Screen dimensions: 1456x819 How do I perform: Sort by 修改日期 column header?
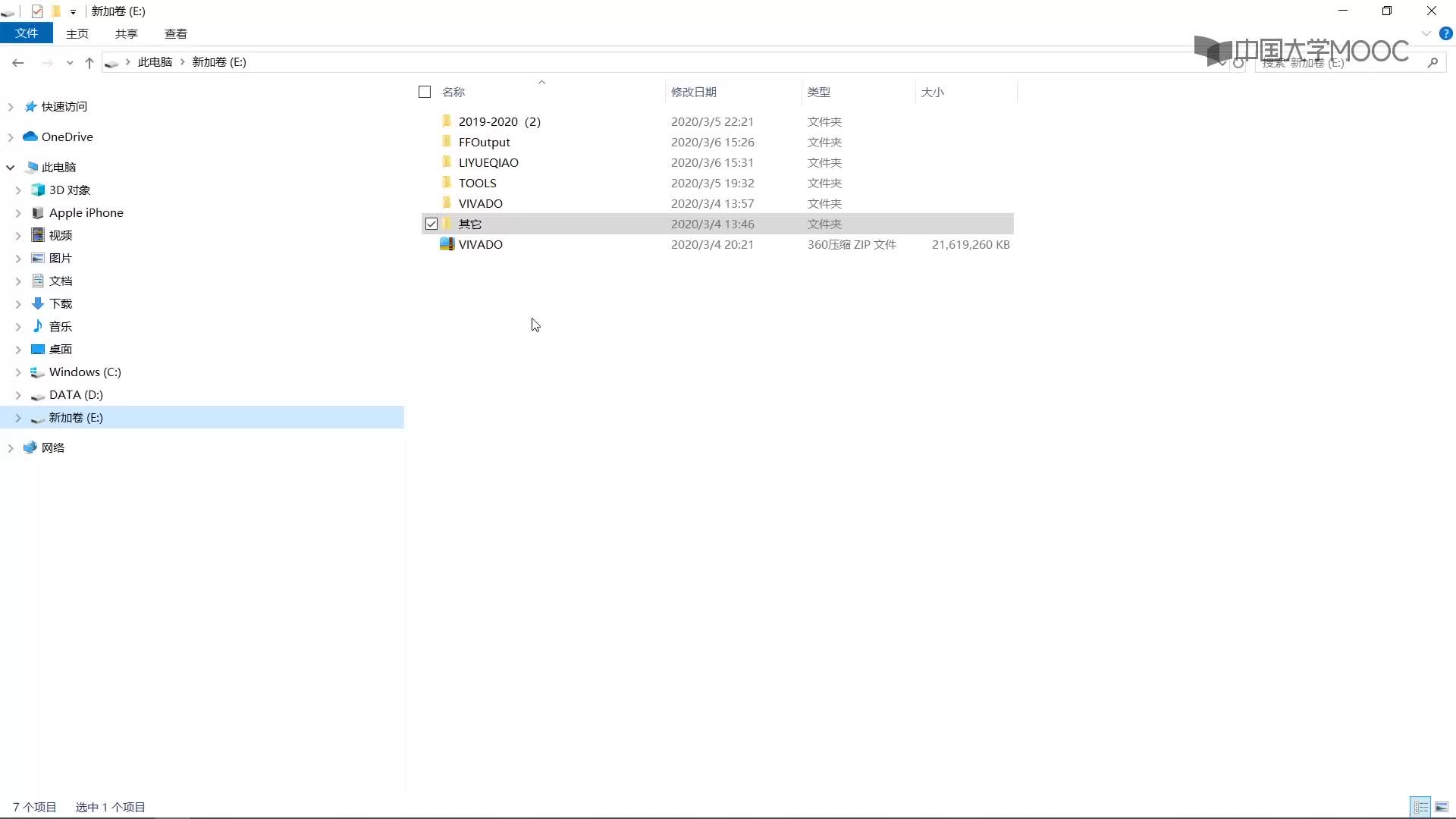[x=694, y=92]
